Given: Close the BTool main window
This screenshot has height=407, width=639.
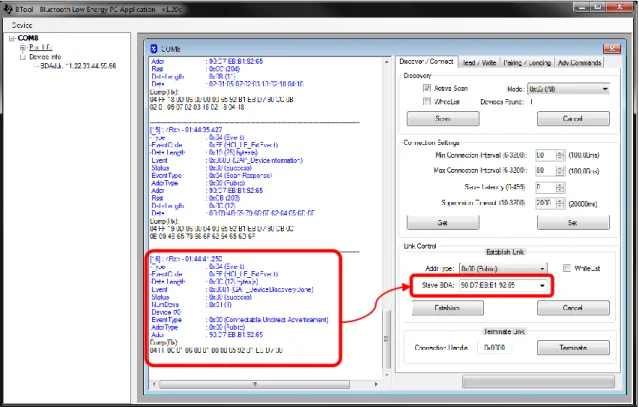Looking at the screenshot, I should (619, 7).
